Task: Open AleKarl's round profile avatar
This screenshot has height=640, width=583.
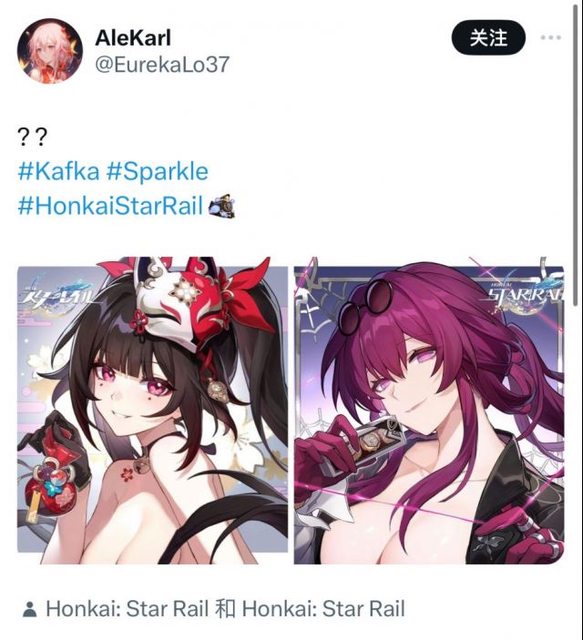Action: point(50,51)
